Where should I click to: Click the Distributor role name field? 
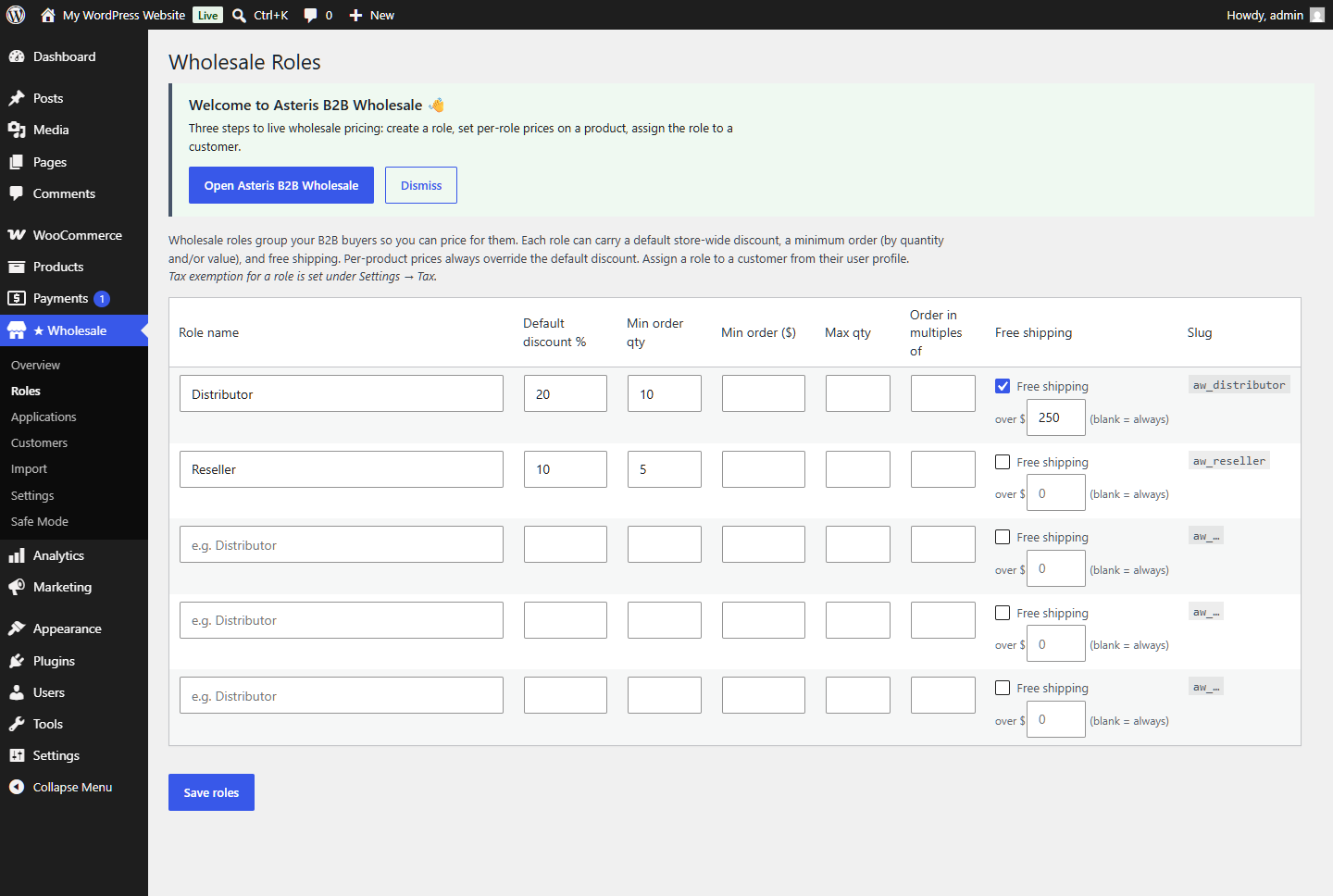click(x=342, y=393)
